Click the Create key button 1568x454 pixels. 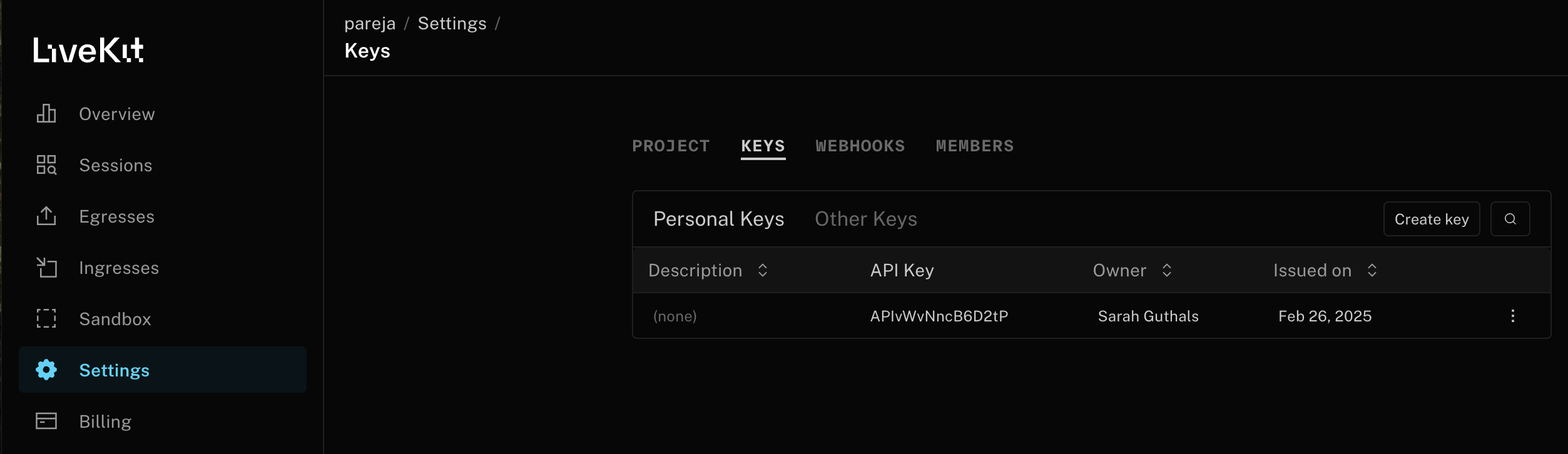[x=1432, y=219]
